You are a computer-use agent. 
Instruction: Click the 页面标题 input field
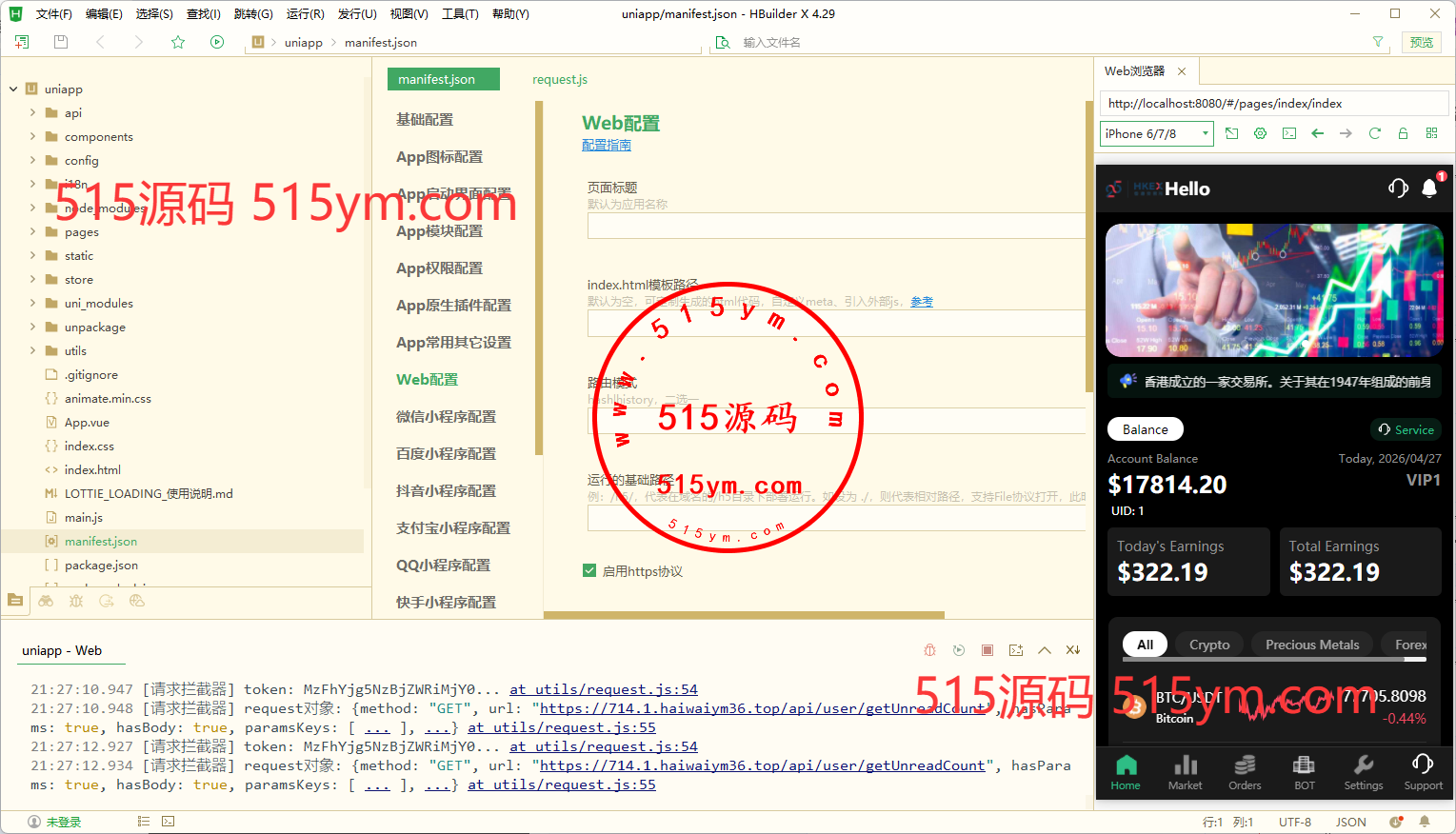click(x=836, y=226)
